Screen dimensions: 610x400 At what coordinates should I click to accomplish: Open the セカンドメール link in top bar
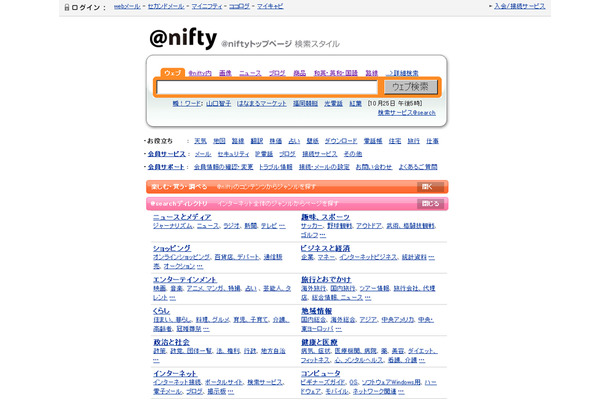point(166,6)
